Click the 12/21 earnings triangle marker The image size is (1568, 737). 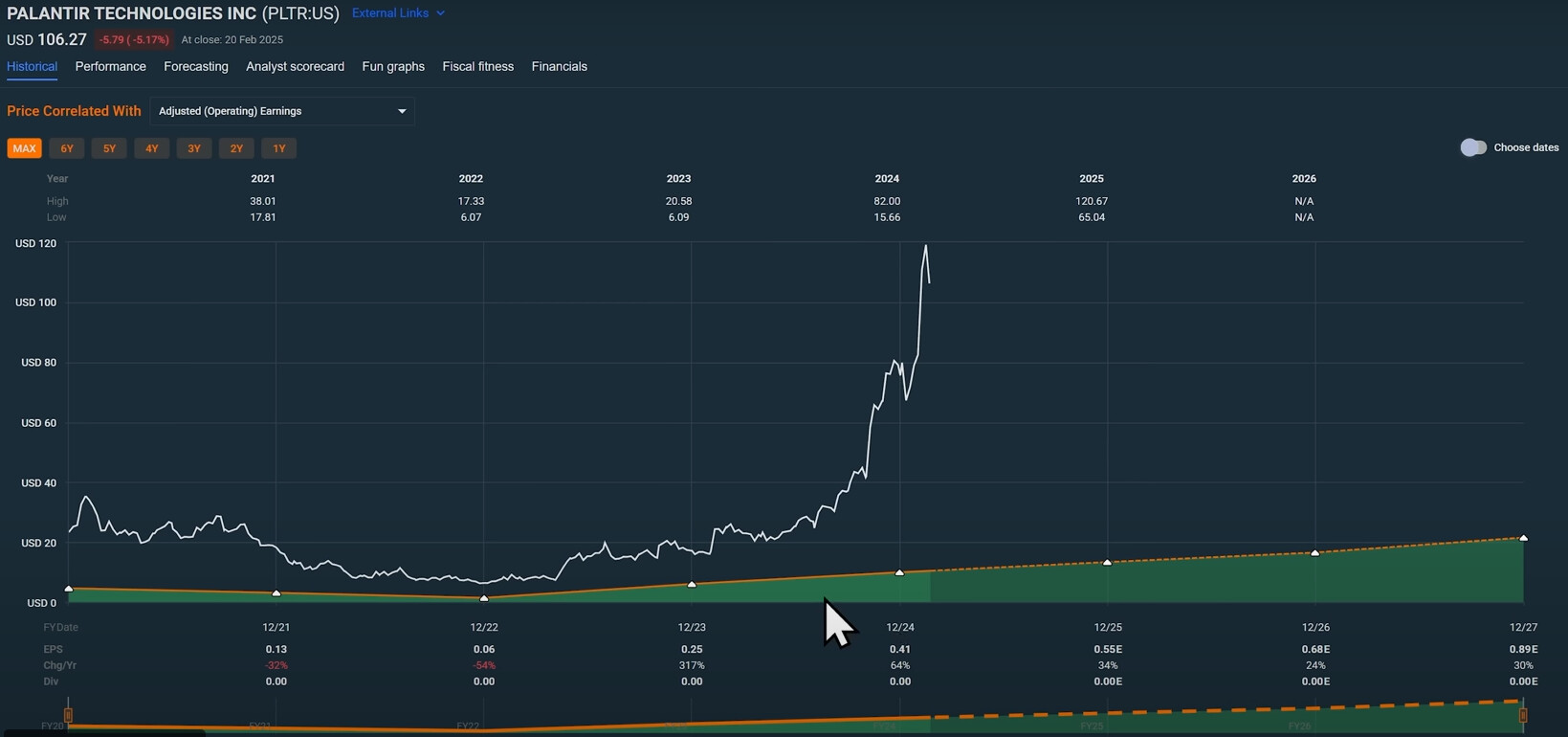(276, 593)
